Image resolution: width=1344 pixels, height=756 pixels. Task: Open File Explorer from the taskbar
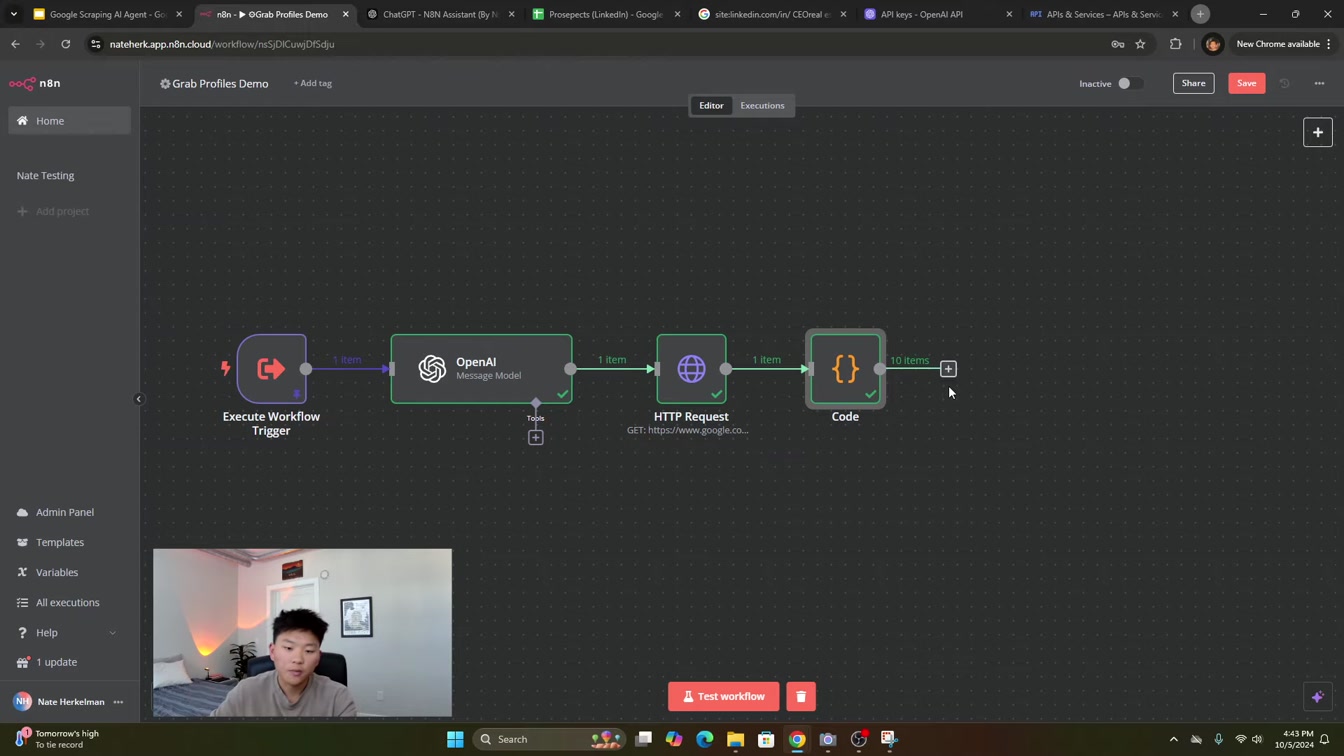tap(735, 739)
